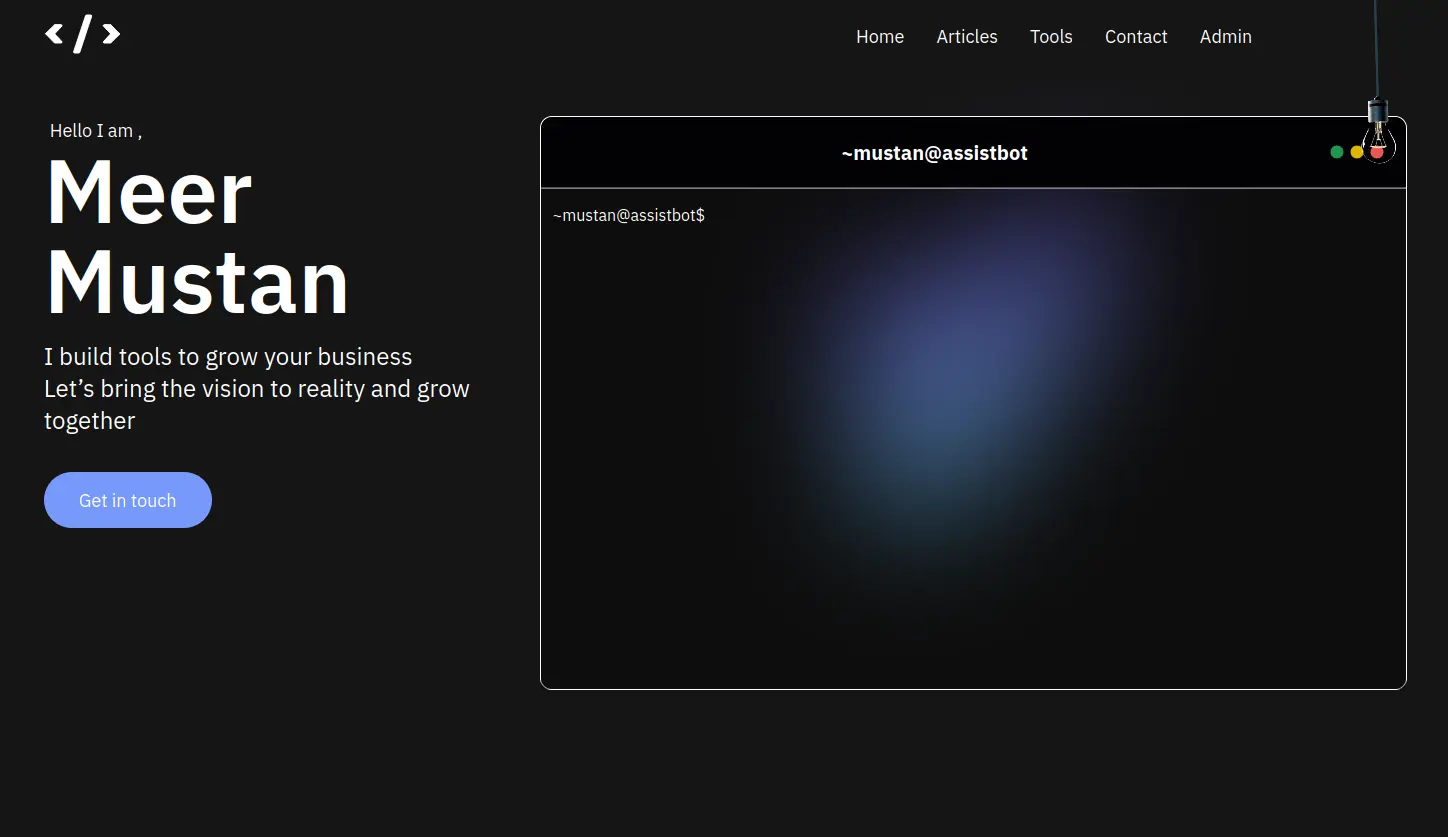
Task: Focus the ~mustan@assistbot$ command prompt
Action: [x=628, y=215]
